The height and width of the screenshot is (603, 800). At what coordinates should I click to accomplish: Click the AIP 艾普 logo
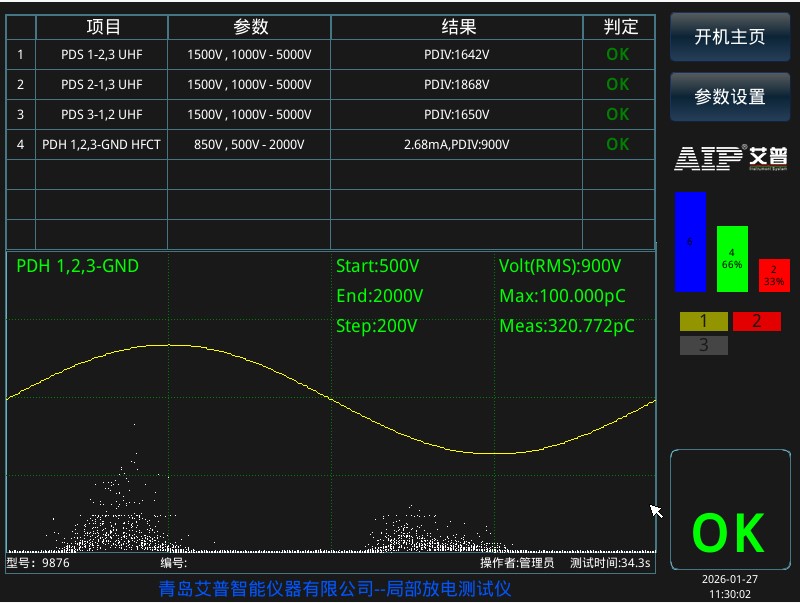coord(731,158)
